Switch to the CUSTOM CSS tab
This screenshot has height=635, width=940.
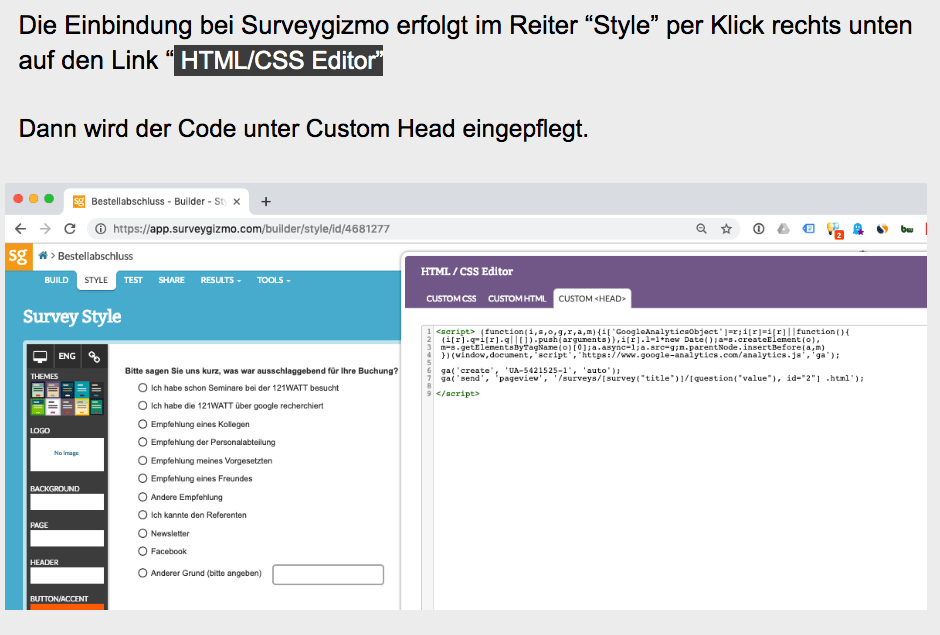[450, 298]
